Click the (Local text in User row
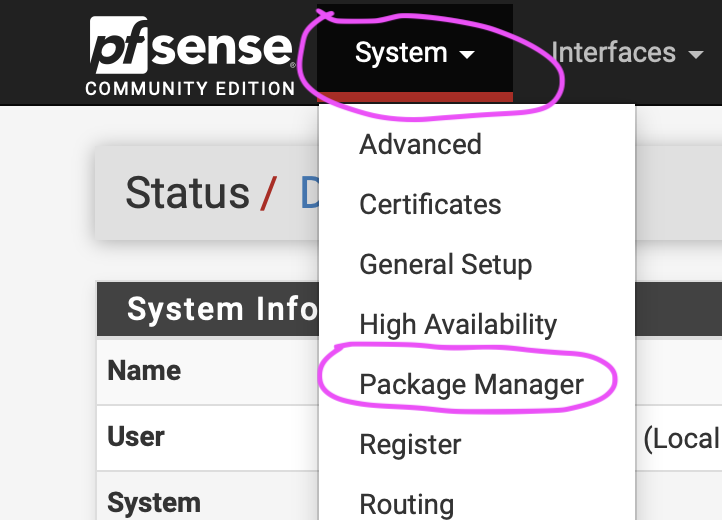This screenshot has height=520, width=722. coord(680,438)
